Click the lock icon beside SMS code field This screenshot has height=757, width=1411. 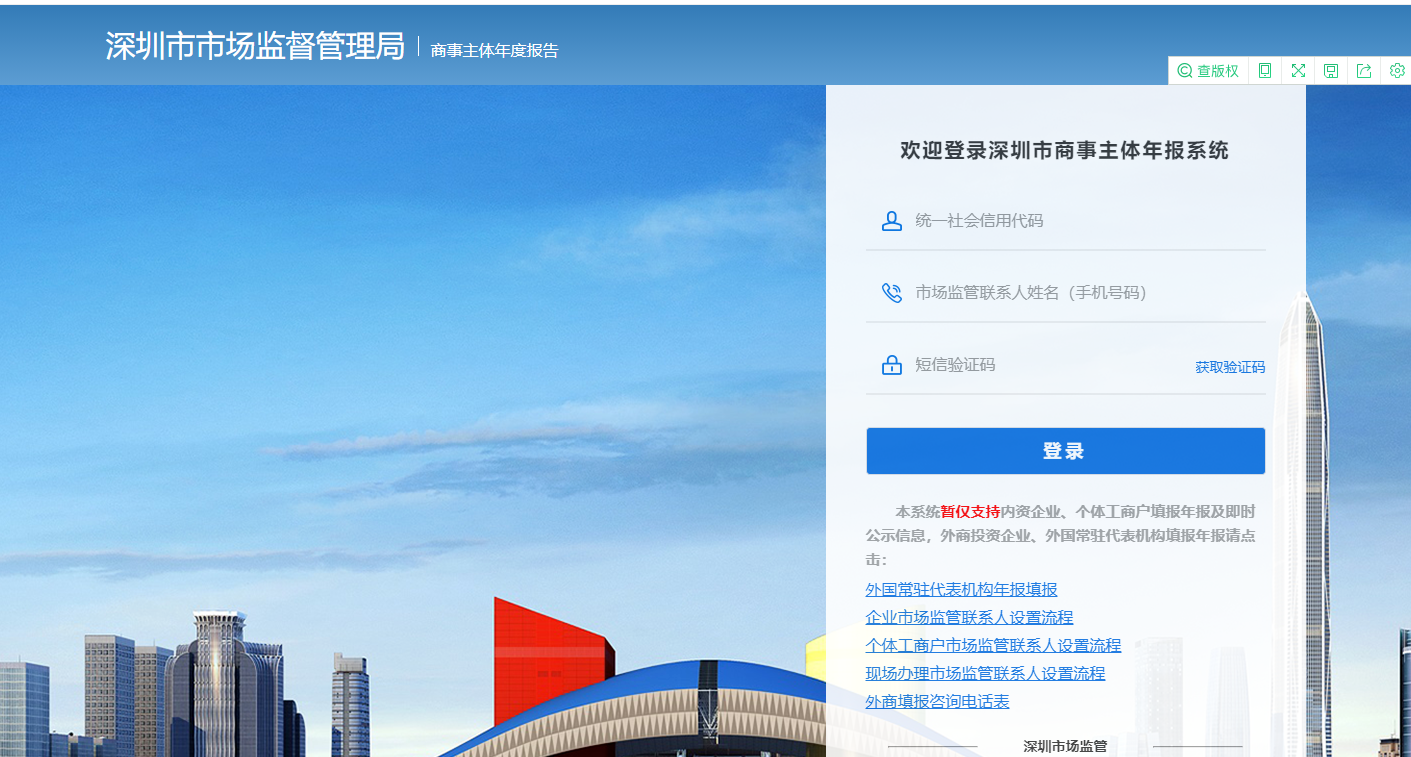[x=891, y=364]
